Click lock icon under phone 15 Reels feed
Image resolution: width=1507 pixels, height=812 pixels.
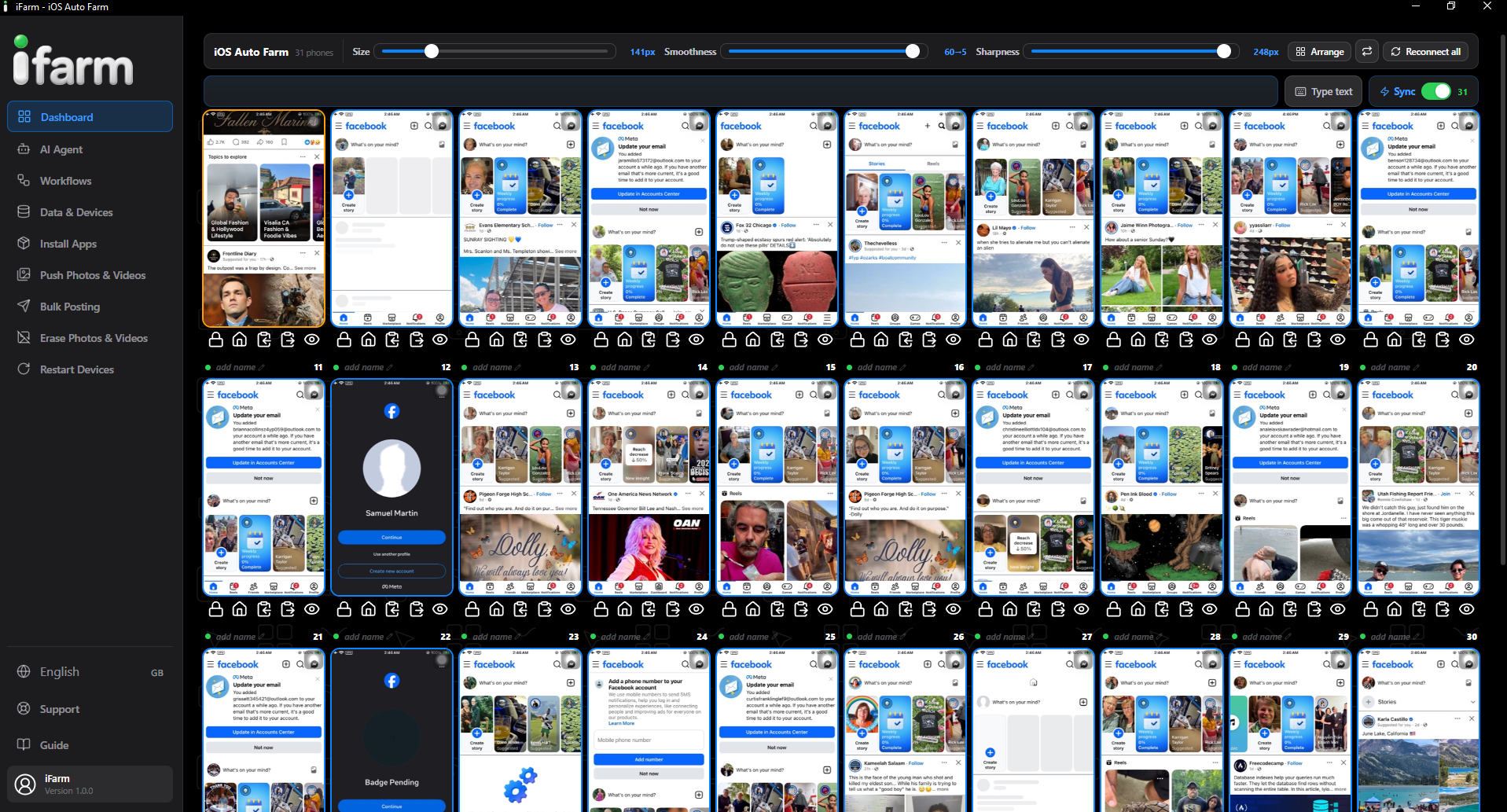point(729,609)
